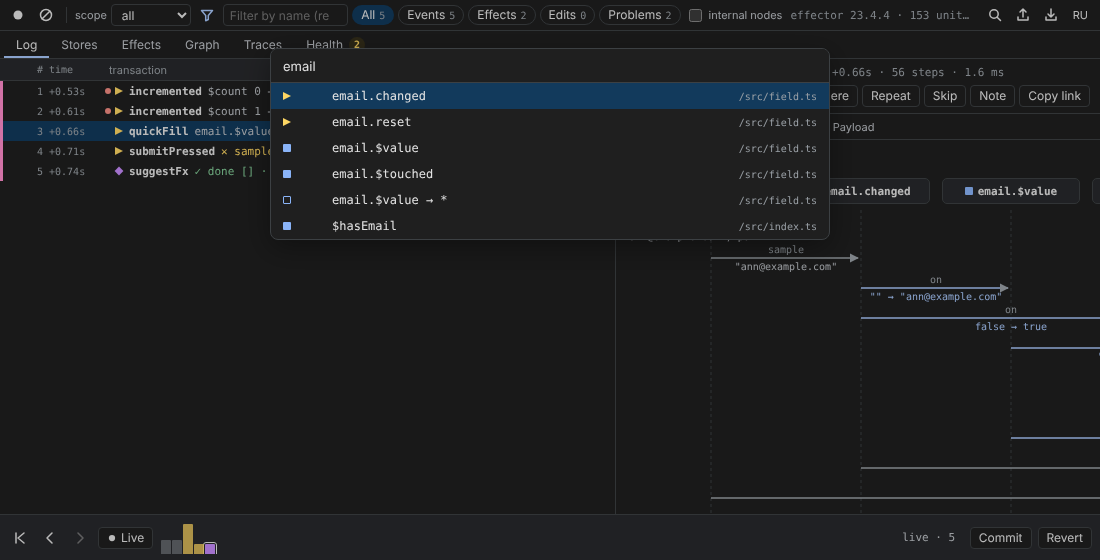Open the Payload tab

pyautogui.click(x=853, y=127)
